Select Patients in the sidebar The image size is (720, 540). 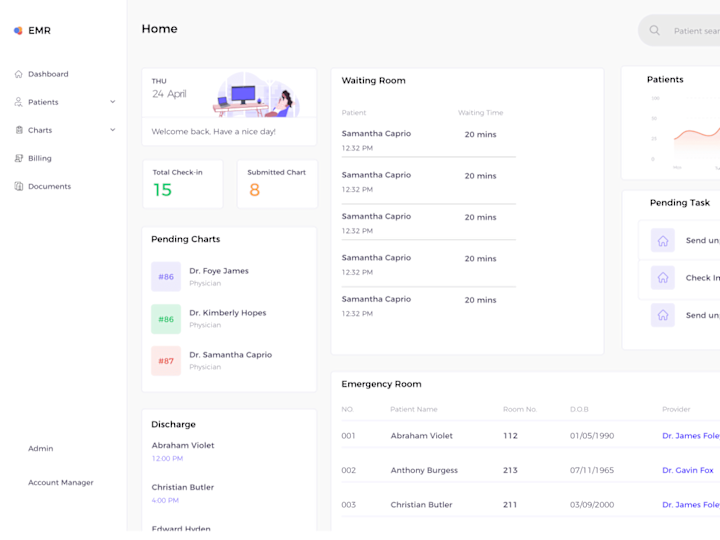point(43,102)
